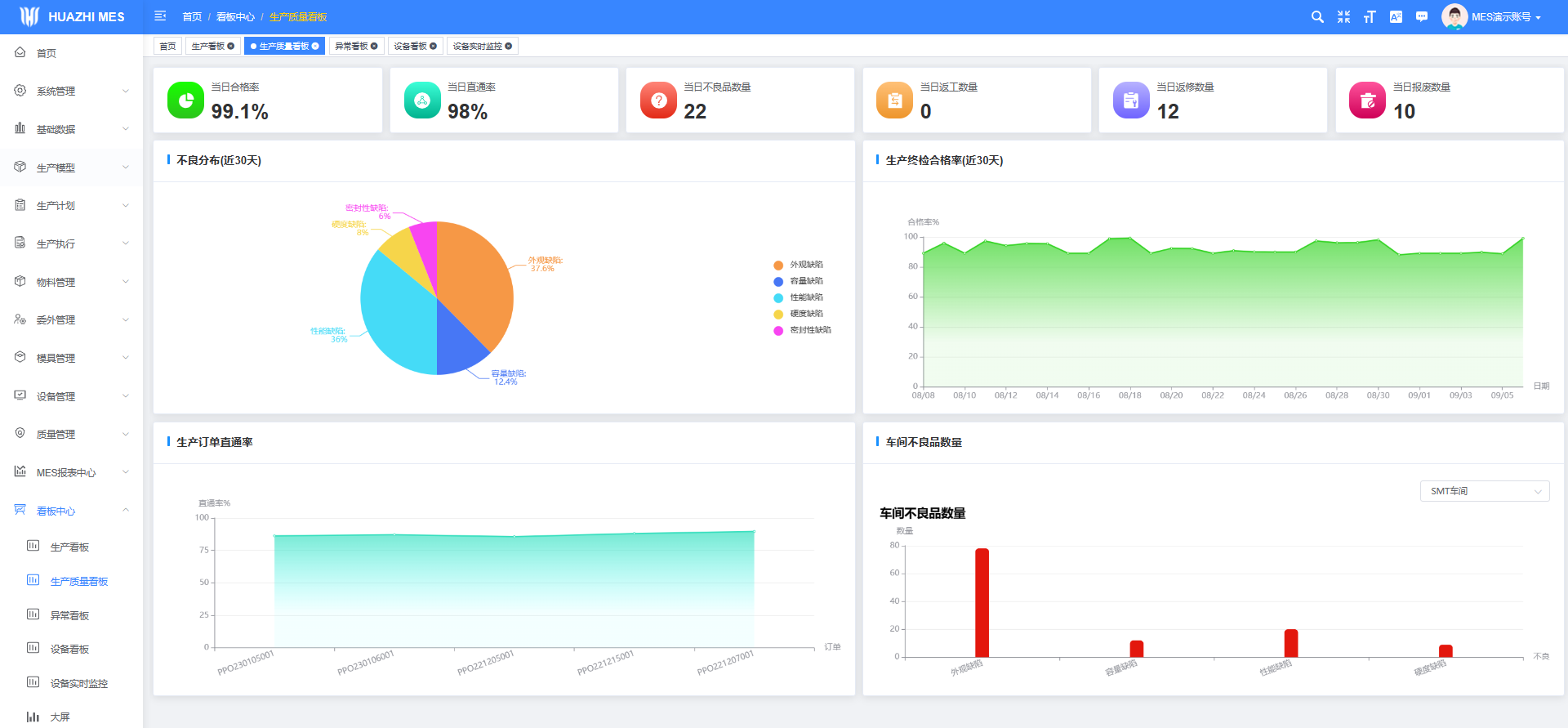The width and height of the screenshot is (1568, 728).
Task: Click the exit fullscreen arrows icon
Action: coord(1343,16)
